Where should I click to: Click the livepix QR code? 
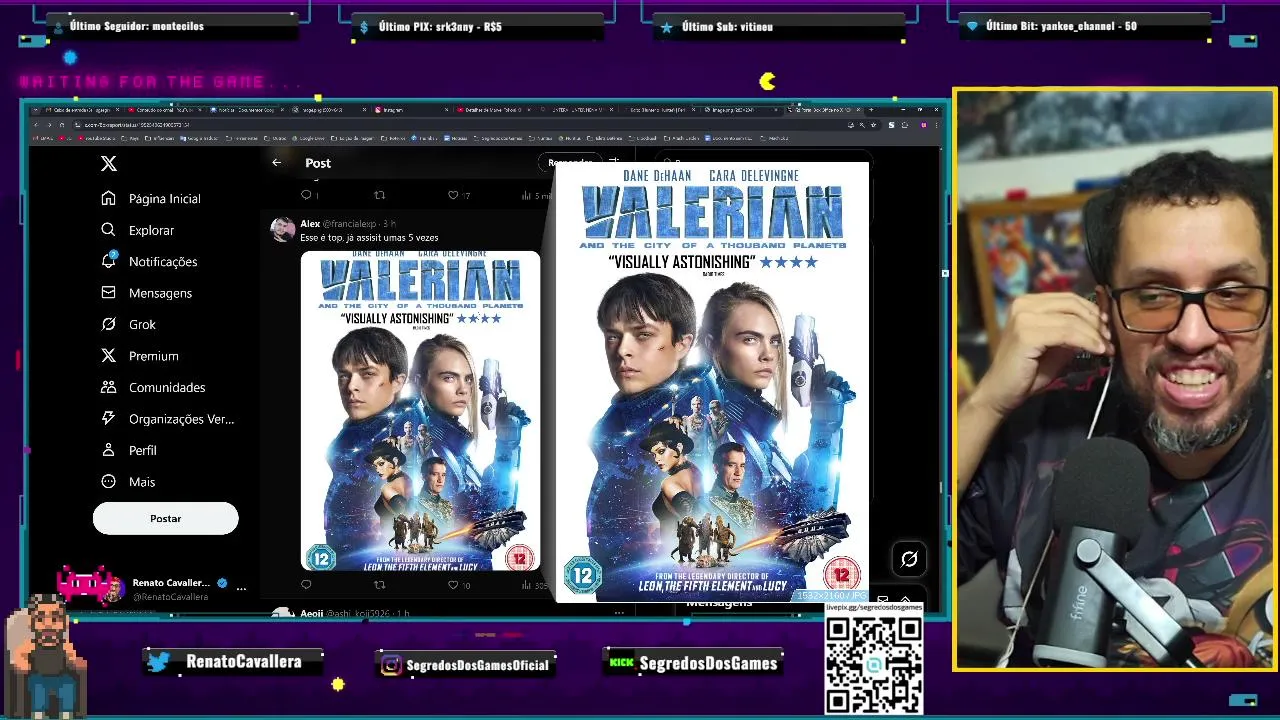click(874, 664)
